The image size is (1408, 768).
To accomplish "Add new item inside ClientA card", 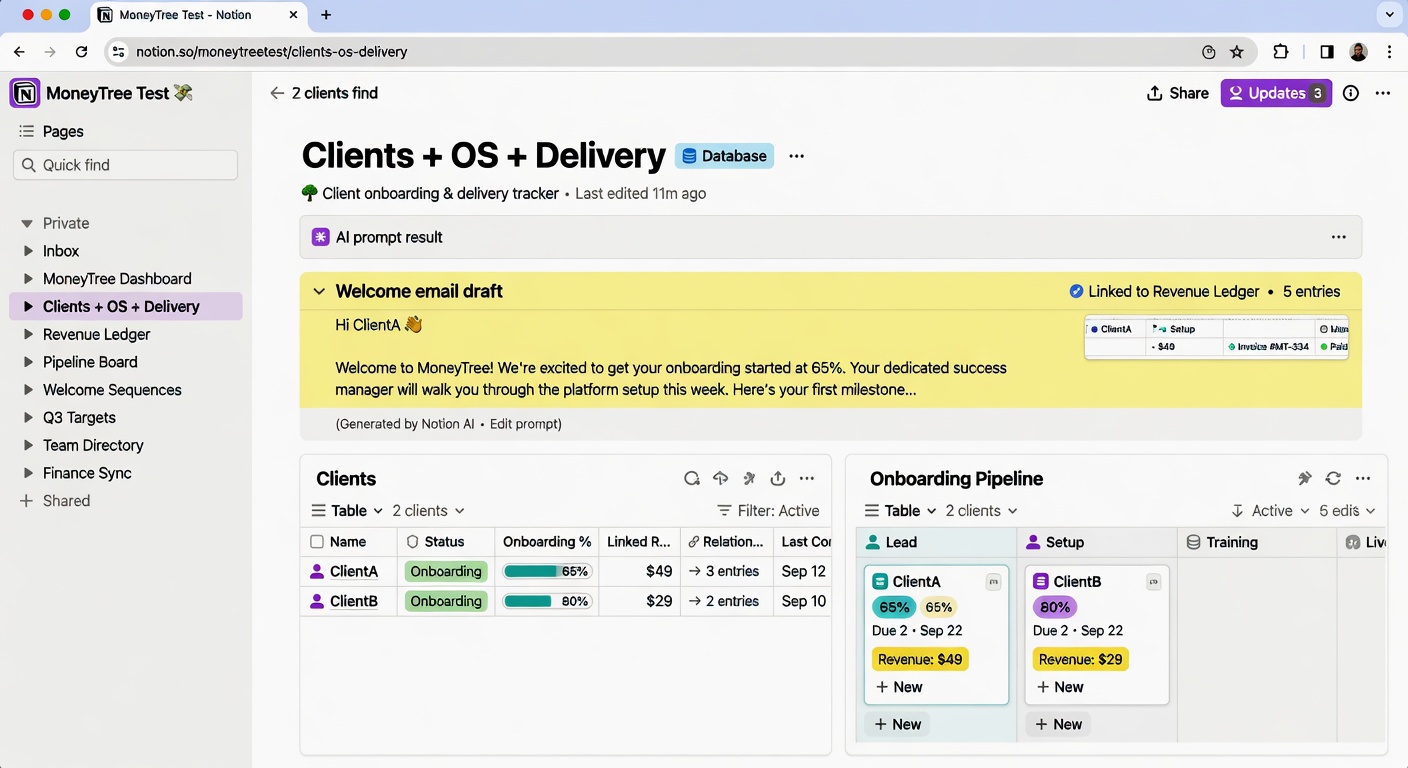I will (899, 687).
